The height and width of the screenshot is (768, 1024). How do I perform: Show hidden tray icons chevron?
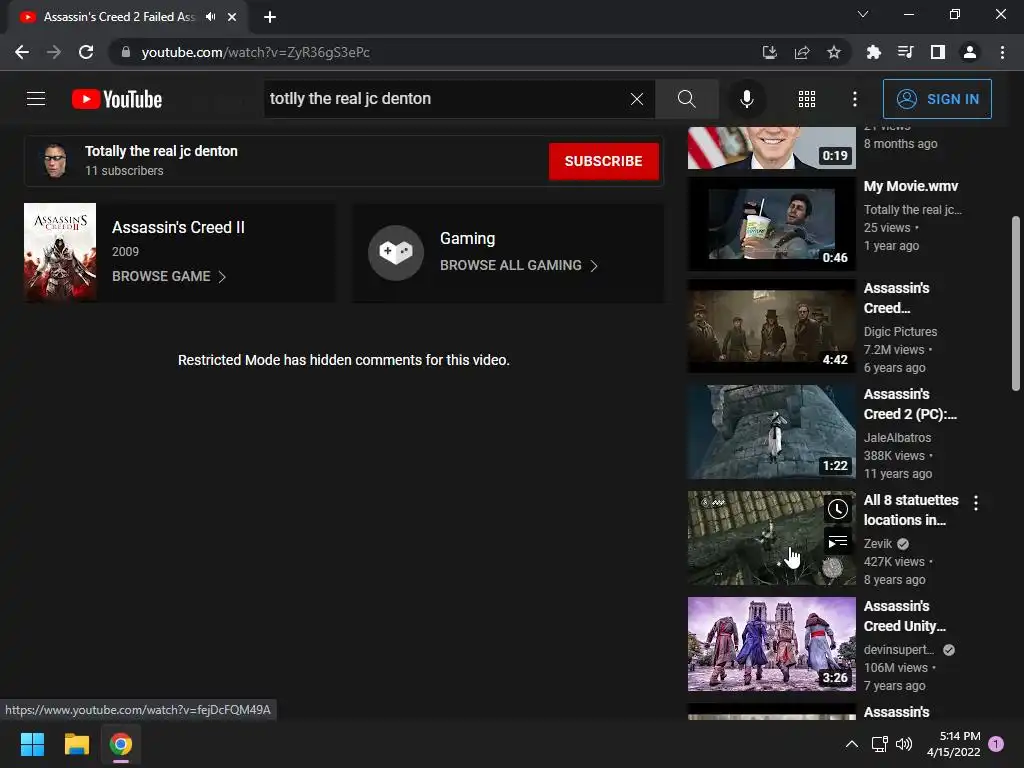852,744
